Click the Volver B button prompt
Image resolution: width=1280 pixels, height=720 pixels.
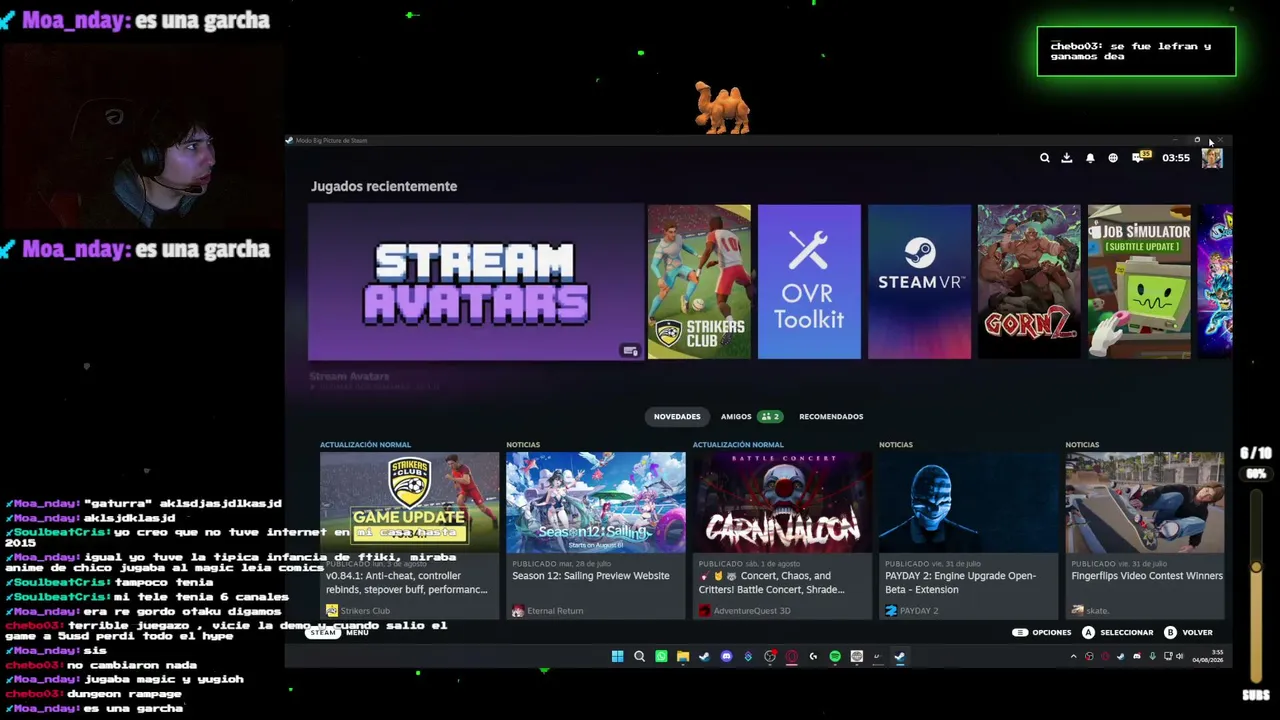pyautogui.click(x=1188, y=632)
